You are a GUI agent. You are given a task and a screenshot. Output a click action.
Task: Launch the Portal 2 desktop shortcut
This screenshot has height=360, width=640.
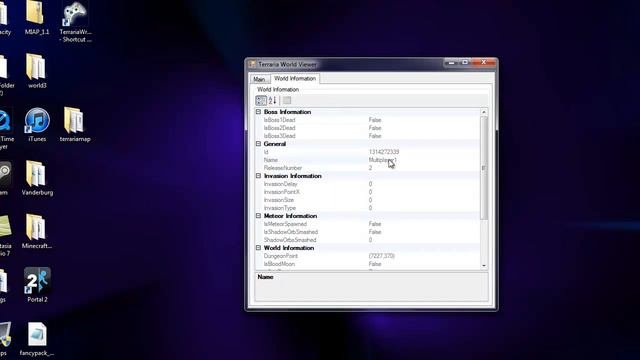point(37,285)
